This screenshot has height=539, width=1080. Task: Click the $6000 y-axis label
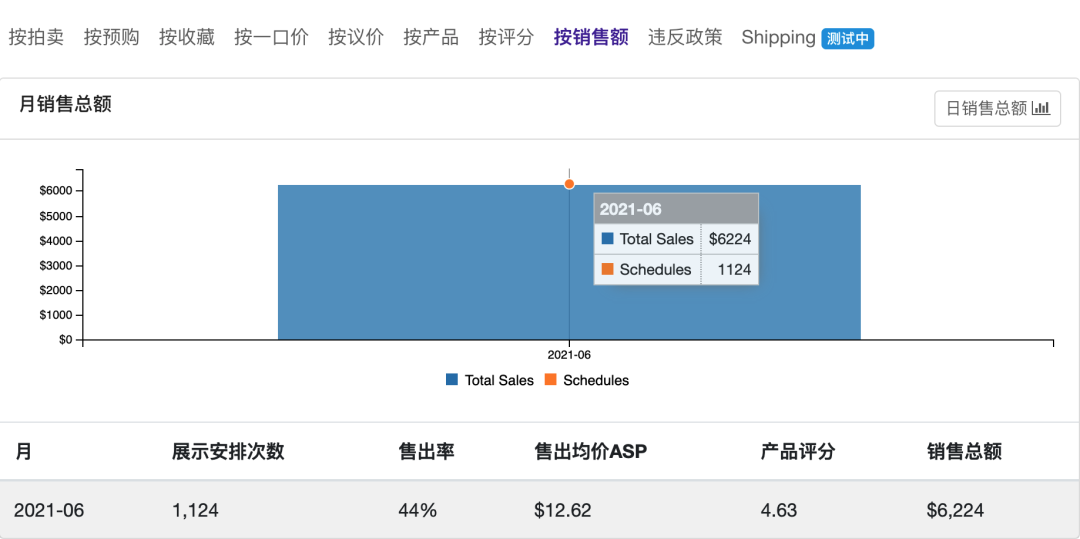56,191
